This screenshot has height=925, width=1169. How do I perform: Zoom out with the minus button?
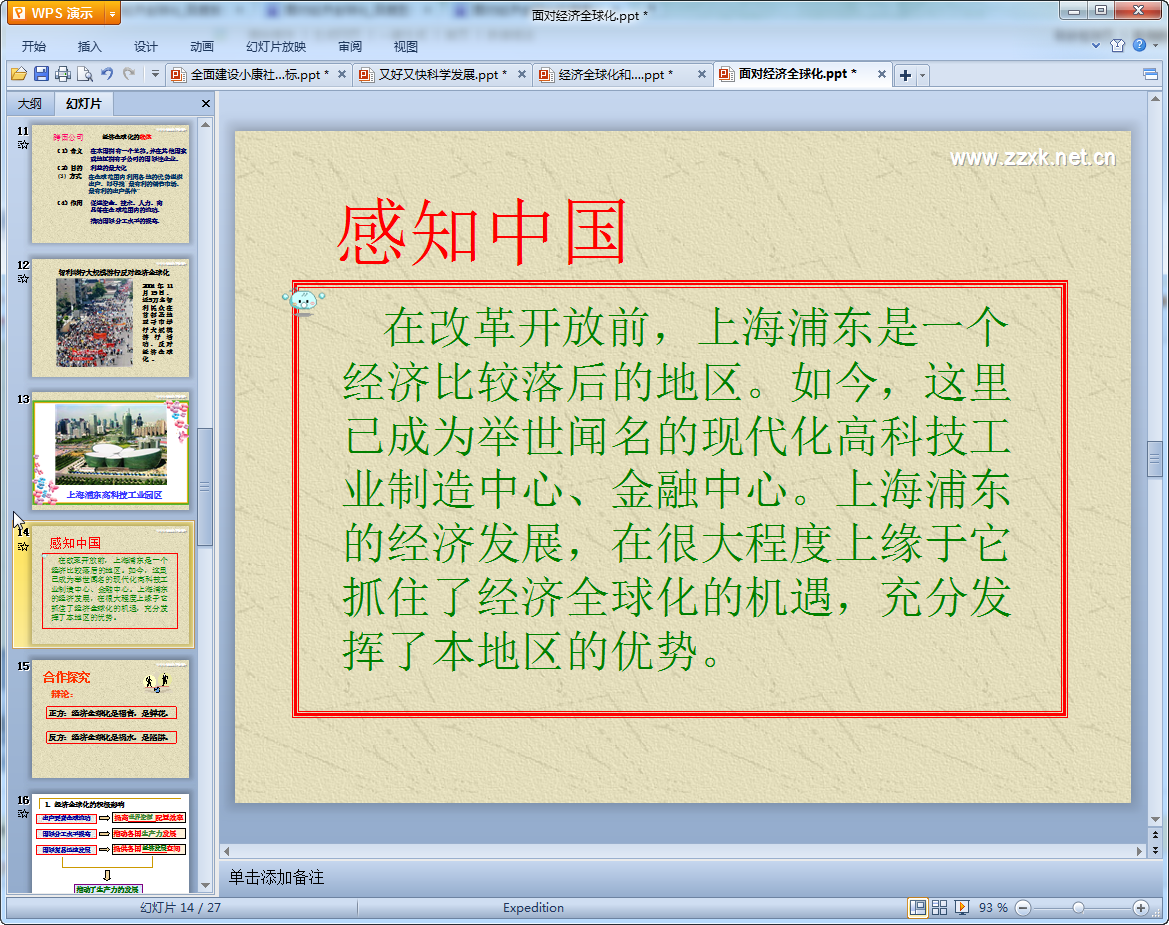pos(1023,908)
